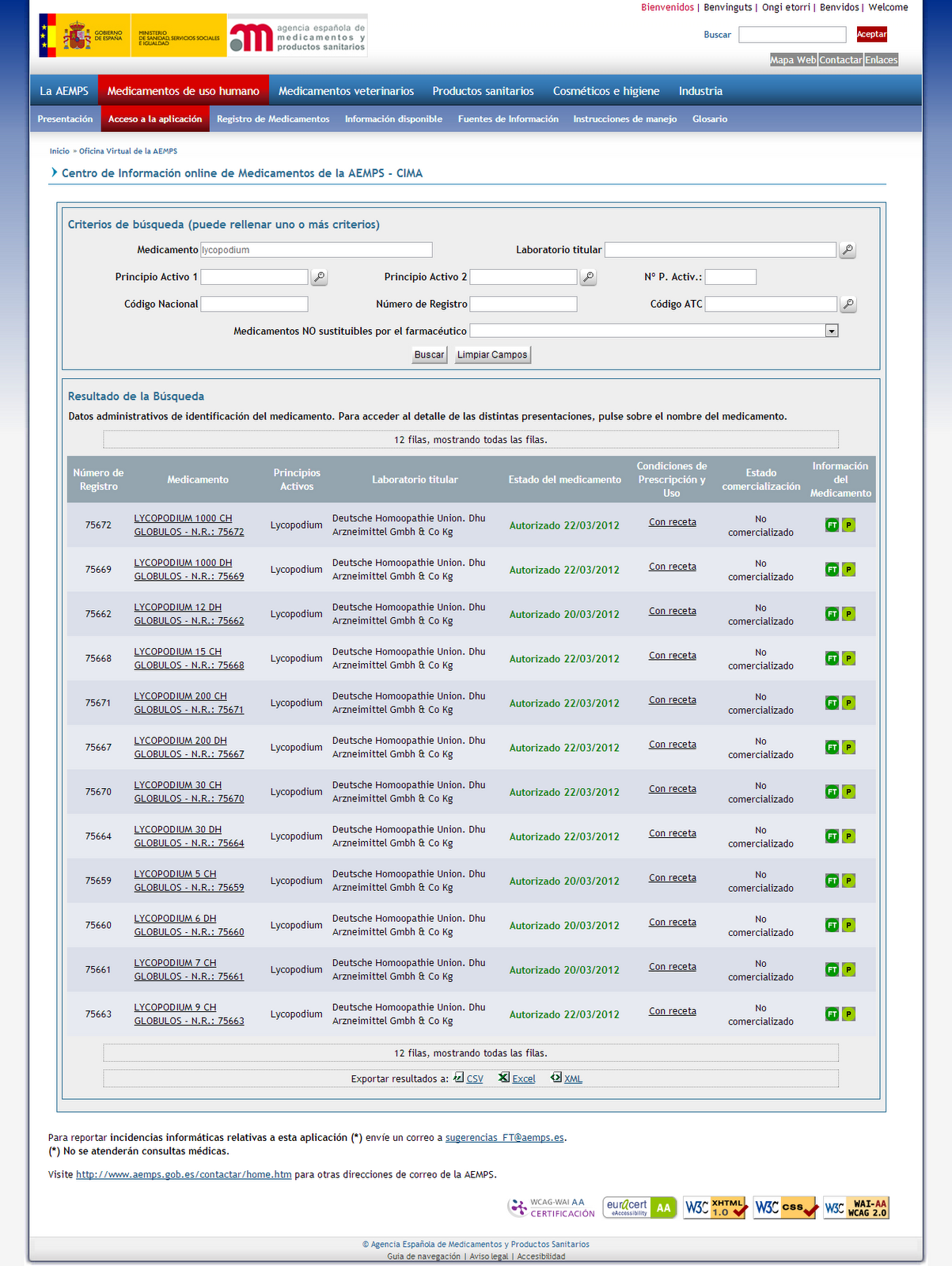Open P icon in row 75669
The width and height of the screenshot is (952, 1266).
tap(848, 570)
